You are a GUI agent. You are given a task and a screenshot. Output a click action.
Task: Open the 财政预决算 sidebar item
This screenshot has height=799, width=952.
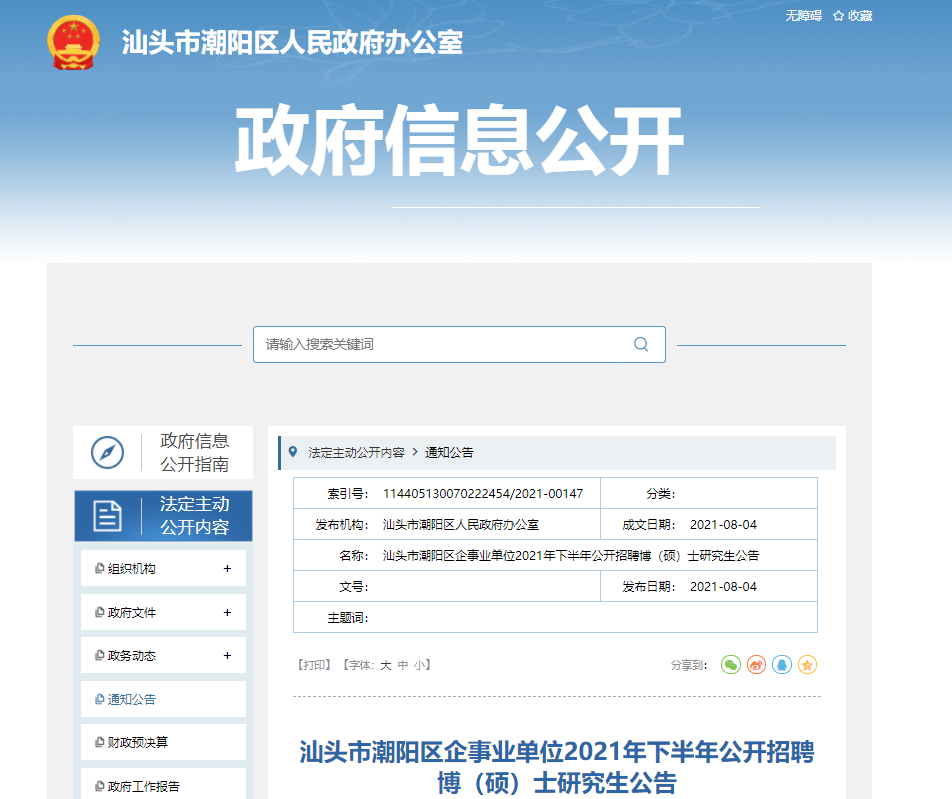pyautogui.click(x=138, y=743)
